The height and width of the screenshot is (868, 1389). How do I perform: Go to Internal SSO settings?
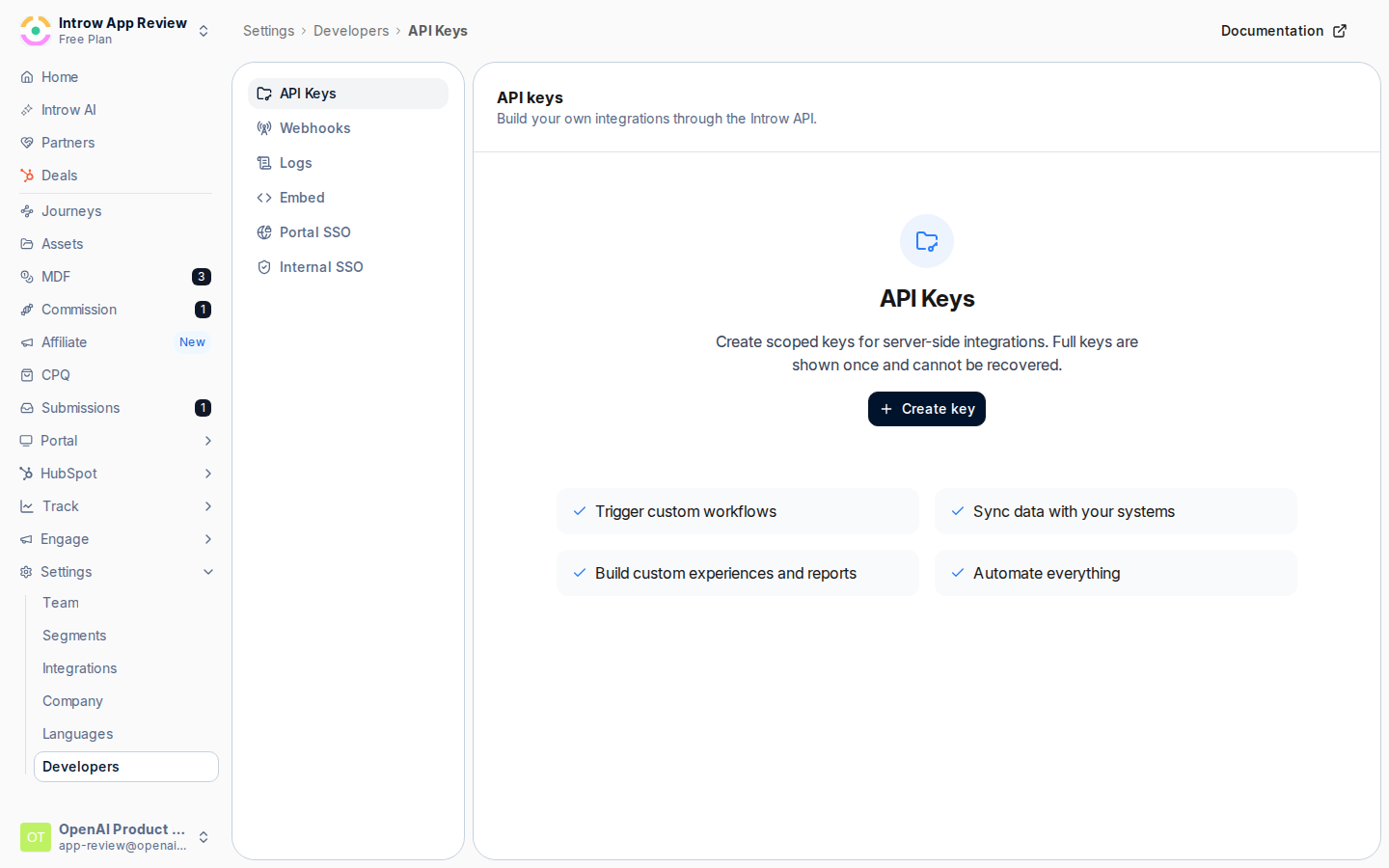coord(348,267)
